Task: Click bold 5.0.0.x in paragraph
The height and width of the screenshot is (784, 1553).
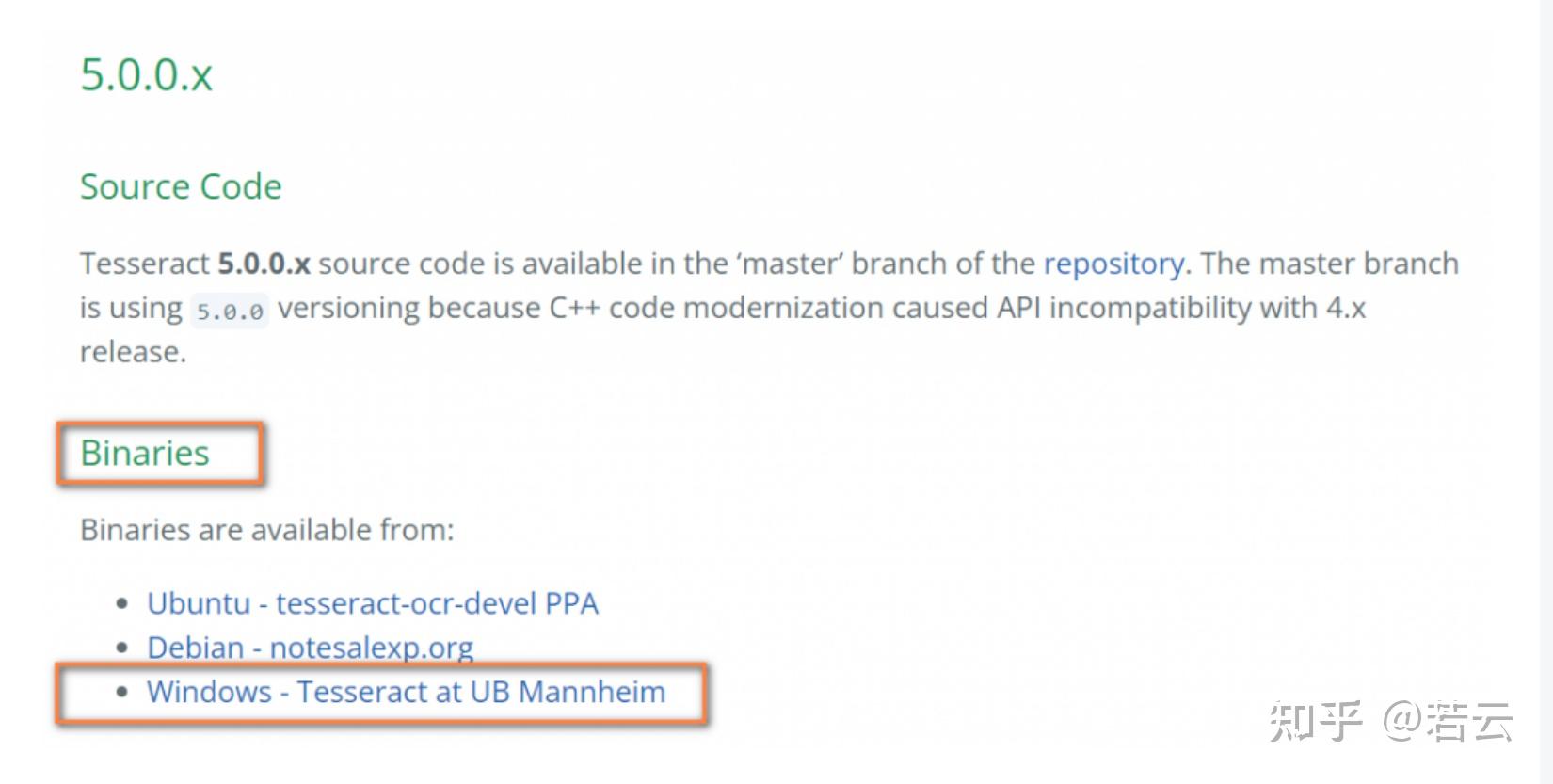Action: (x=264, y=264)
